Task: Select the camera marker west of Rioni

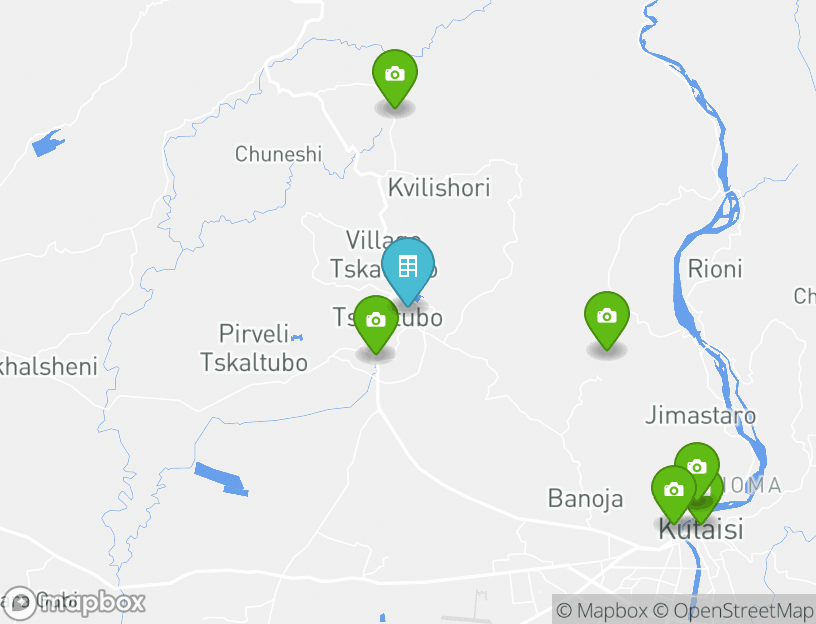Action: [x=607, y=320]
